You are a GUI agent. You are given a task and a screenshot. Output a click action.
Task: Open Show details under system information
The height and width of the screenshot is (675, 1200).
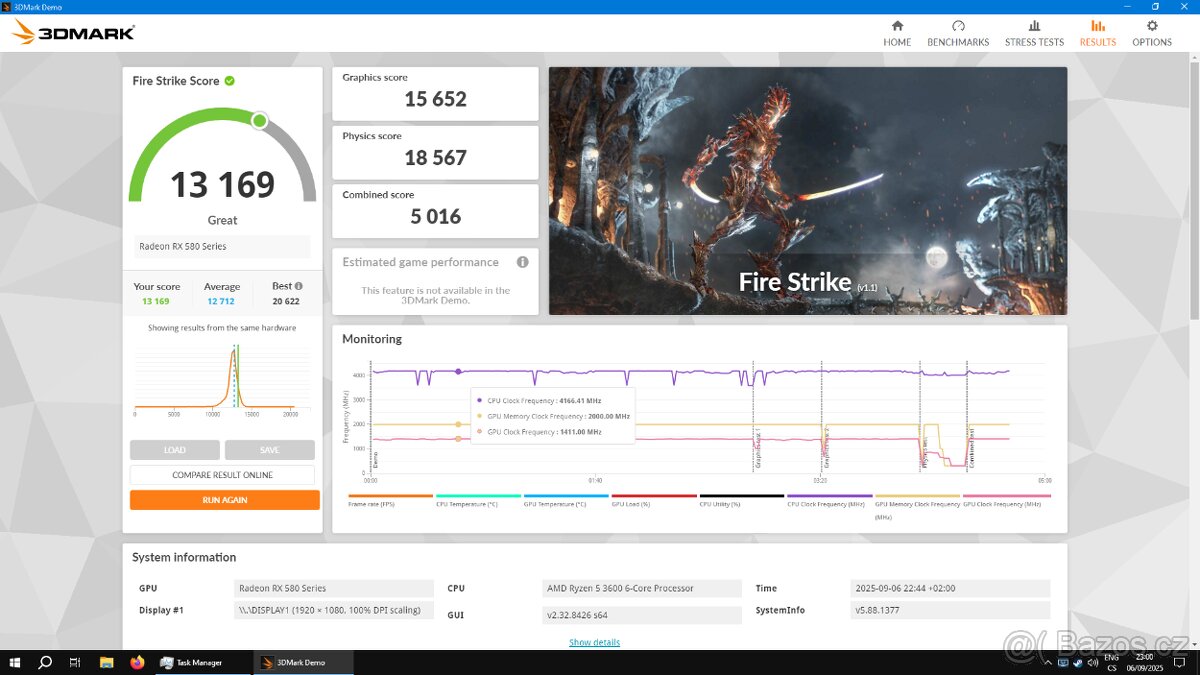594,641
